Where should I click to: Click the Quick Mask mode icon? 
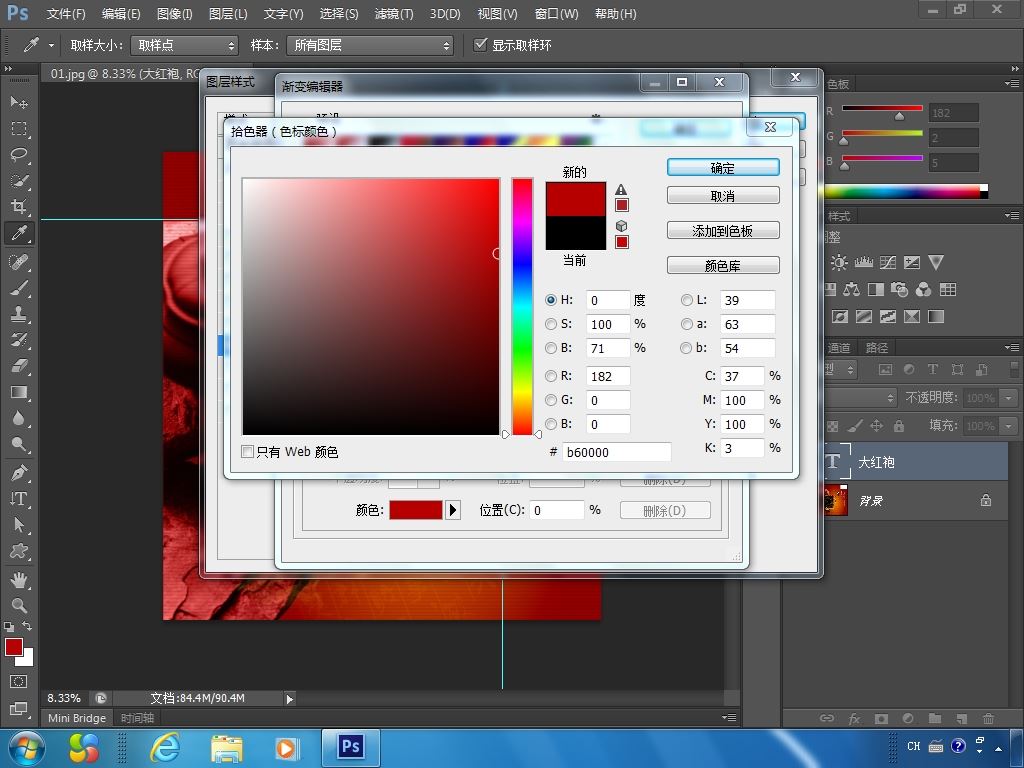(x=19, y=682)
